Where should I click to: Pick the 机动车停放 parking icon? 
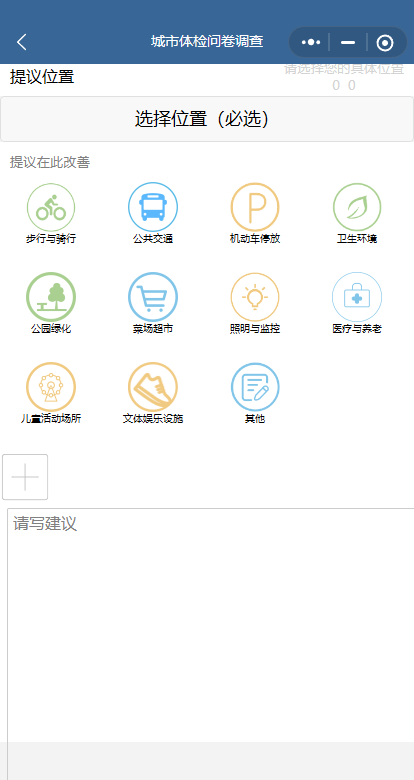(x=255, y=207)
